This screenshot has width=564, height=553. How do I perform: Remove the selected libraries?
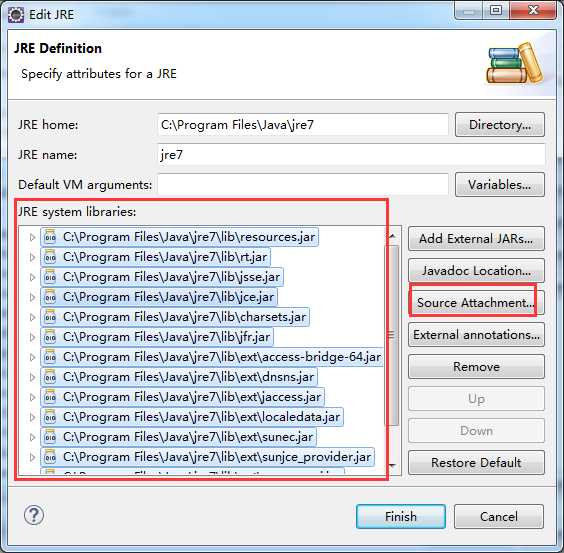(476, 367)
